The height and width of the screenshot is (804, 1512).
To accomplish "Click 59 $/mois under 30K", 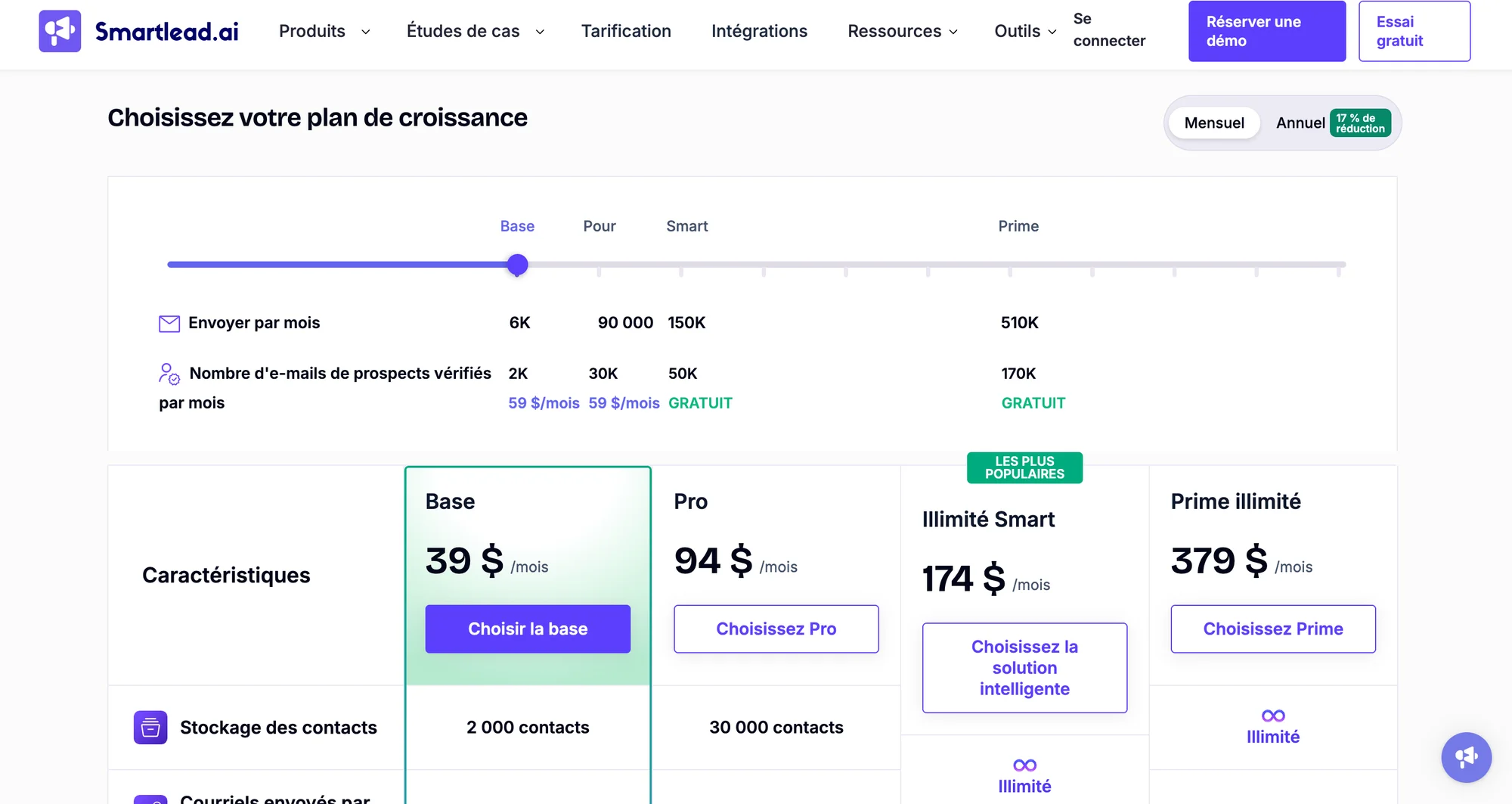I will [x=624, y=403].
